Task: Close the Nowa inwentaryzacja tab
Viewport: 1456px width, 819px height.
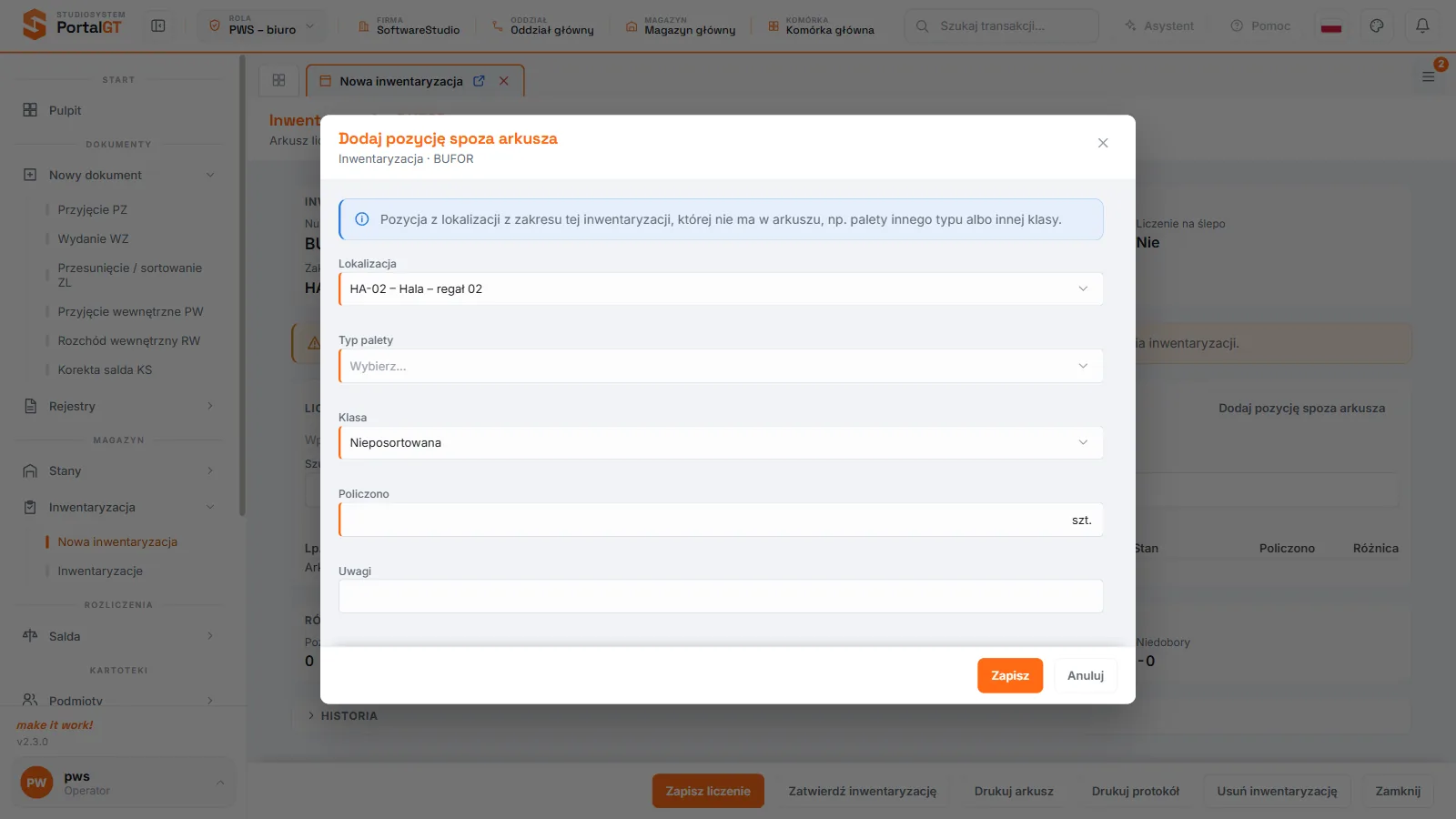Action: 503,81
